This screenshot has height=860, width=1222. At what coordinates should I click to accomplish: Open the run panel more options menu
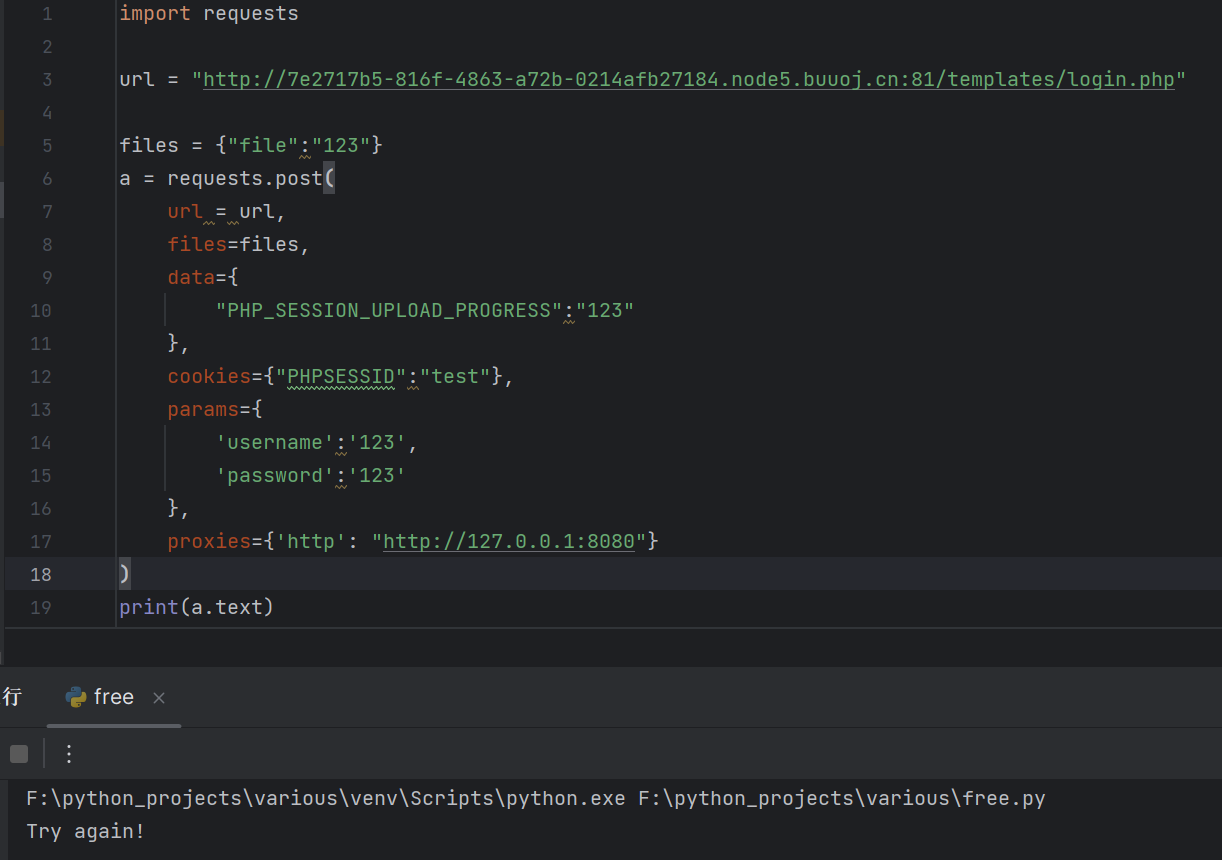coord(68,754)
